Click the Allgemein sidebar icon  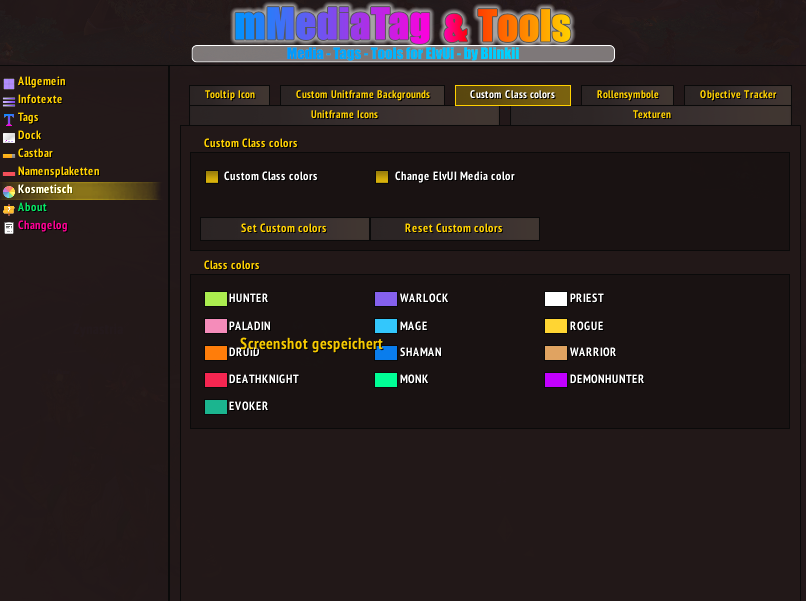click(9, 83)
